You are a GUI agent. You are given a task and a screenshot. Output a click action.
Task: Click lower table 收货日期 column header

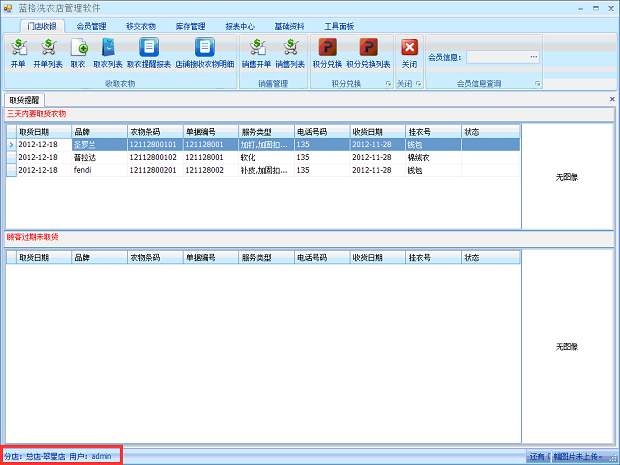(378, 257)
